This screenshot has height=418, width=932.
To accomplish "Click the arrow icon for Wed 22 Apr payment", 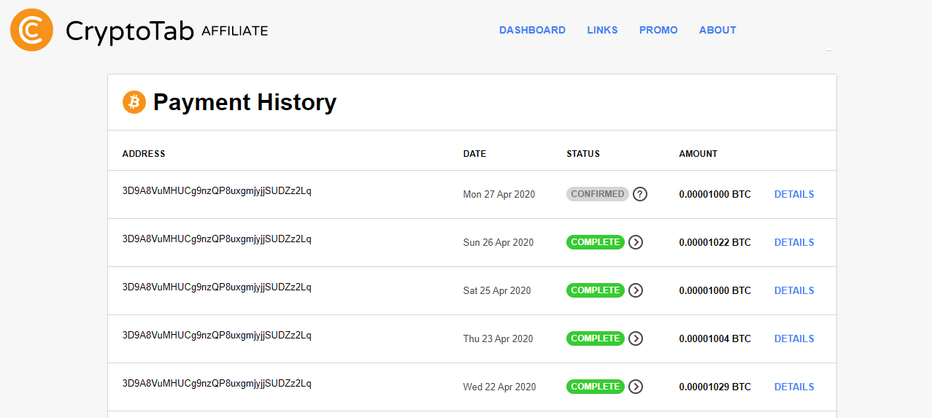I will (x=636, y=386).
